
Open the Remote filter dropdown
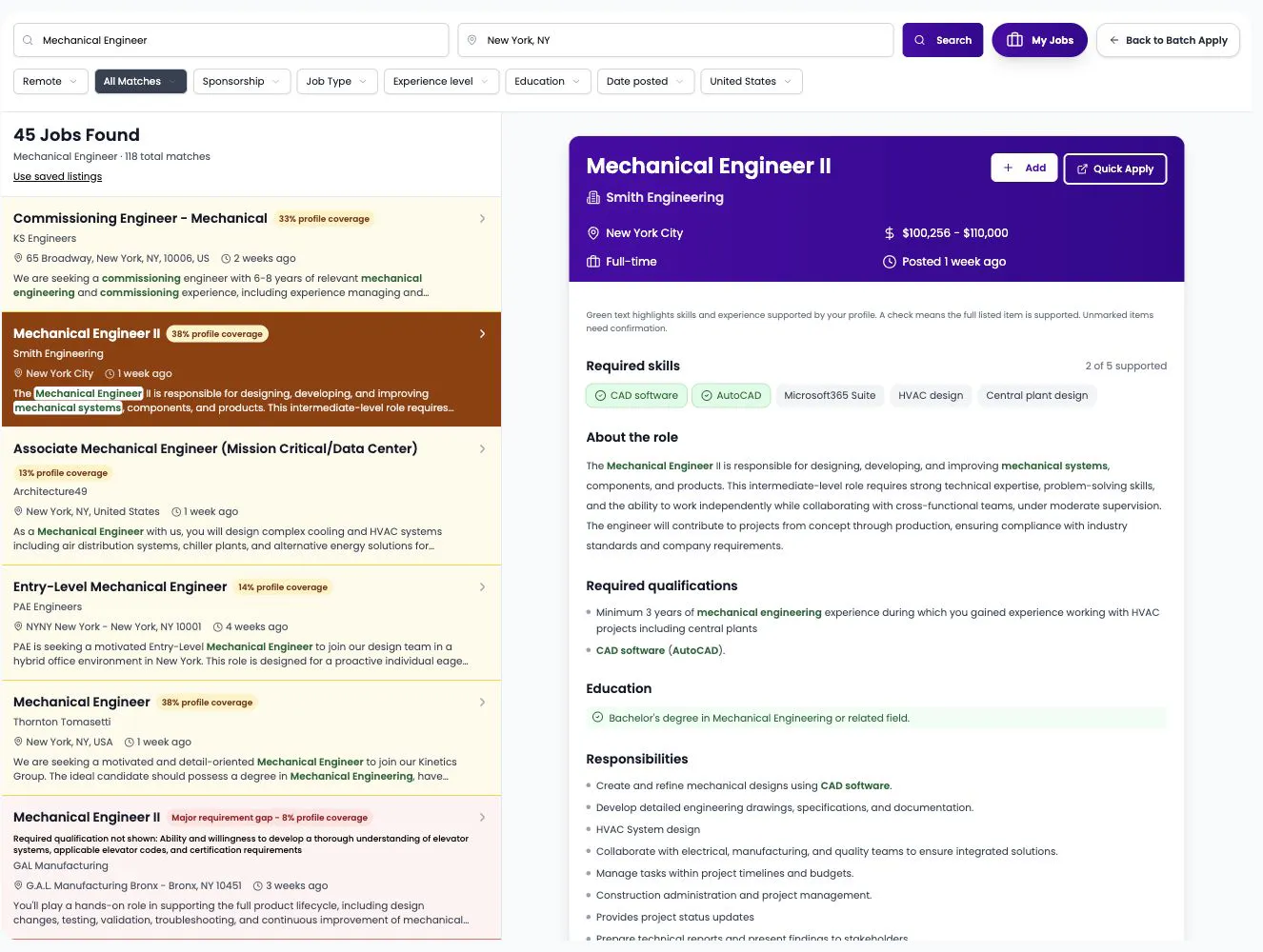51,82
